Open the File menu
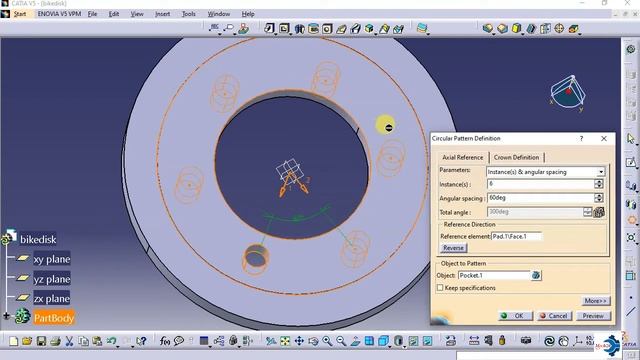Screen dimensions: 640x360 [x=93, y=14]
